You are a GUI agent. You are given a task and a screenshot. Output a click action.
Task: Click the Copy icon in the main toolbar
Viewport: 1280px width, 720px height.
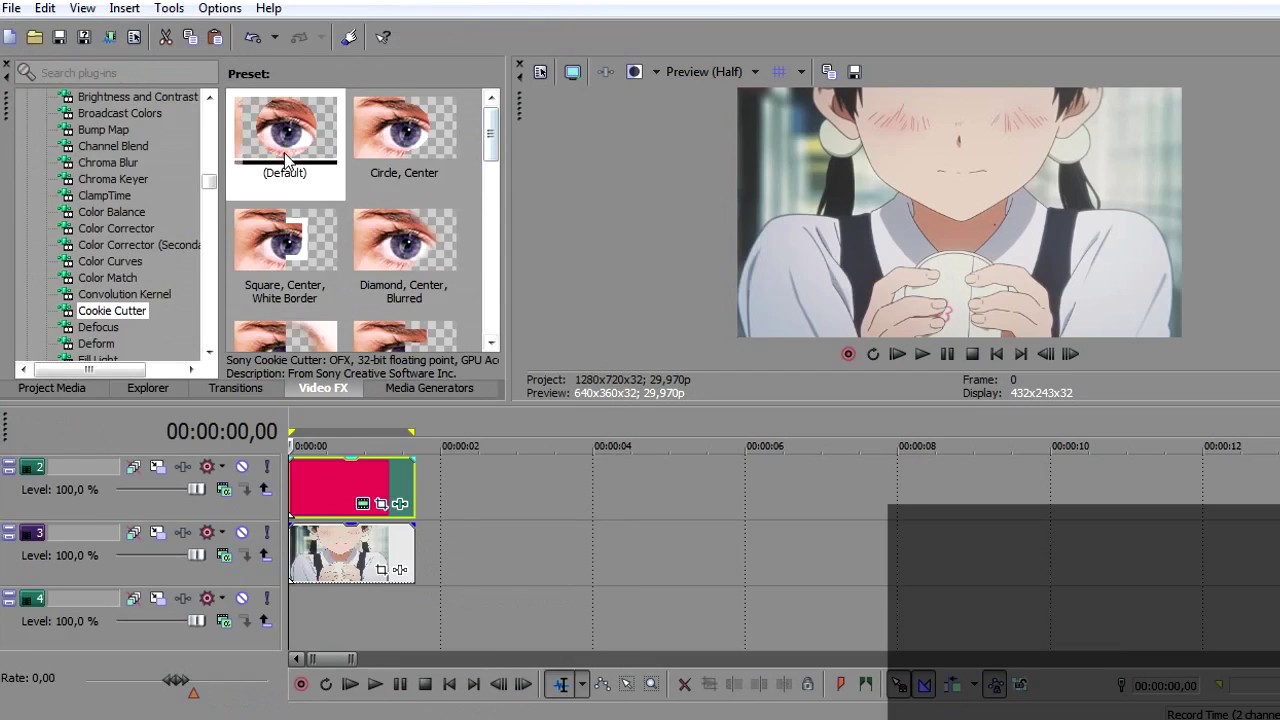pos(190,37)
